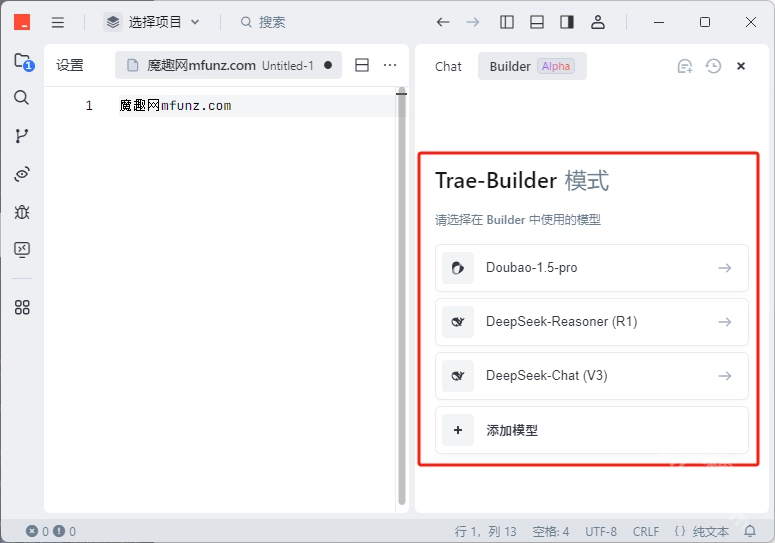Open the Extensions grid icon
The height and width of the screenshot is (543, 775).
22,307
